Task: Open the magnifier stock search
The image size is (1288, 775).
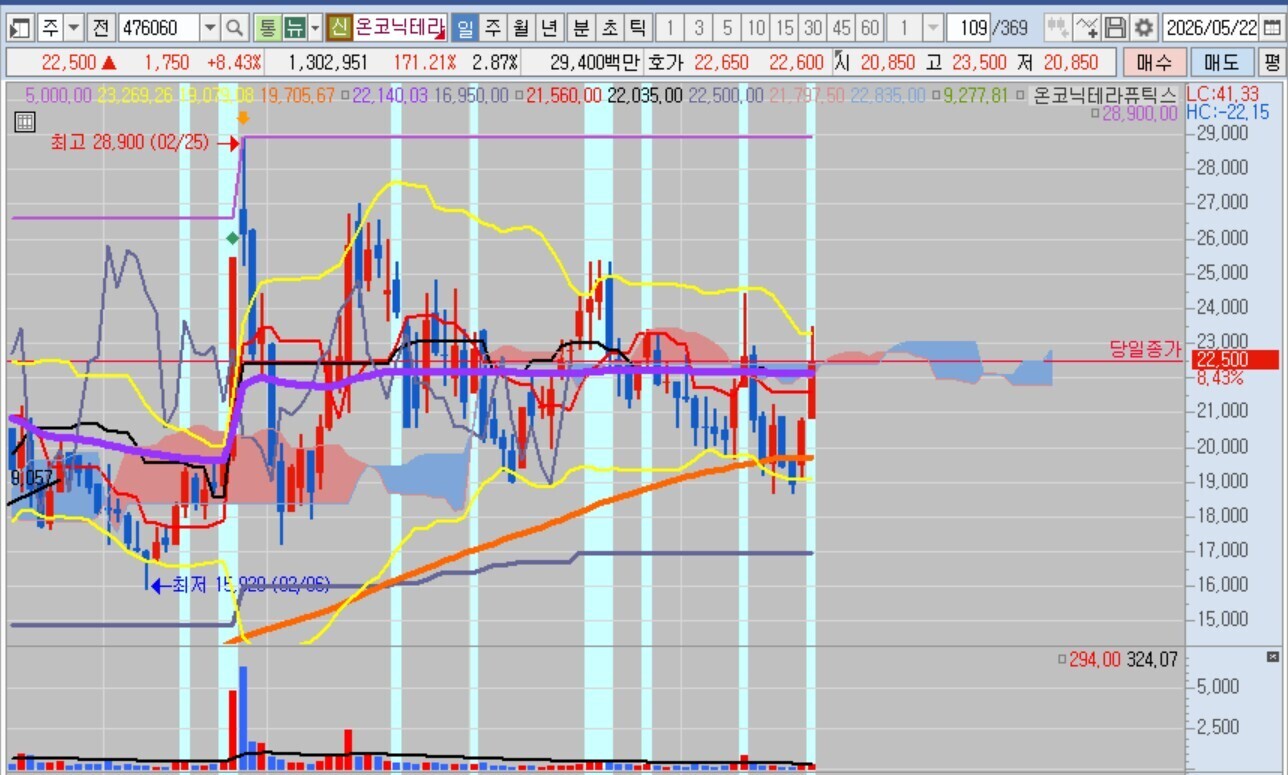Action: coord(235,27)
